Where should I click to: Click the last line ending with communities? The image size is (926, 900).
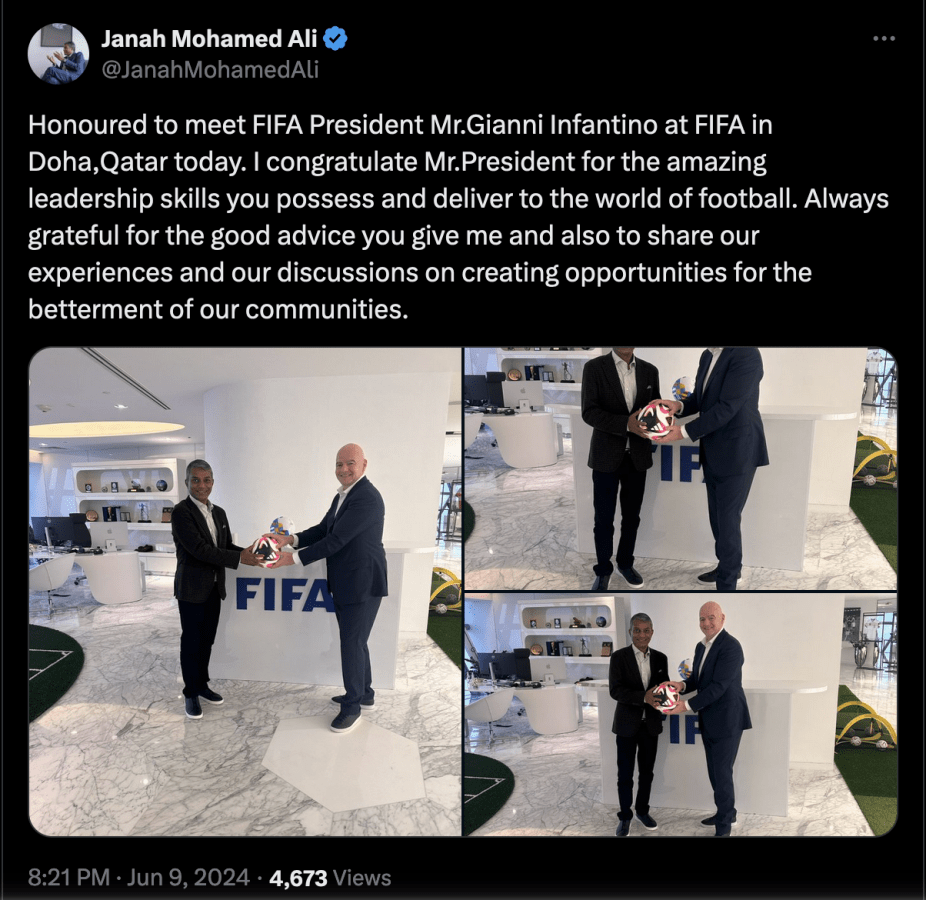click(218, 309)
